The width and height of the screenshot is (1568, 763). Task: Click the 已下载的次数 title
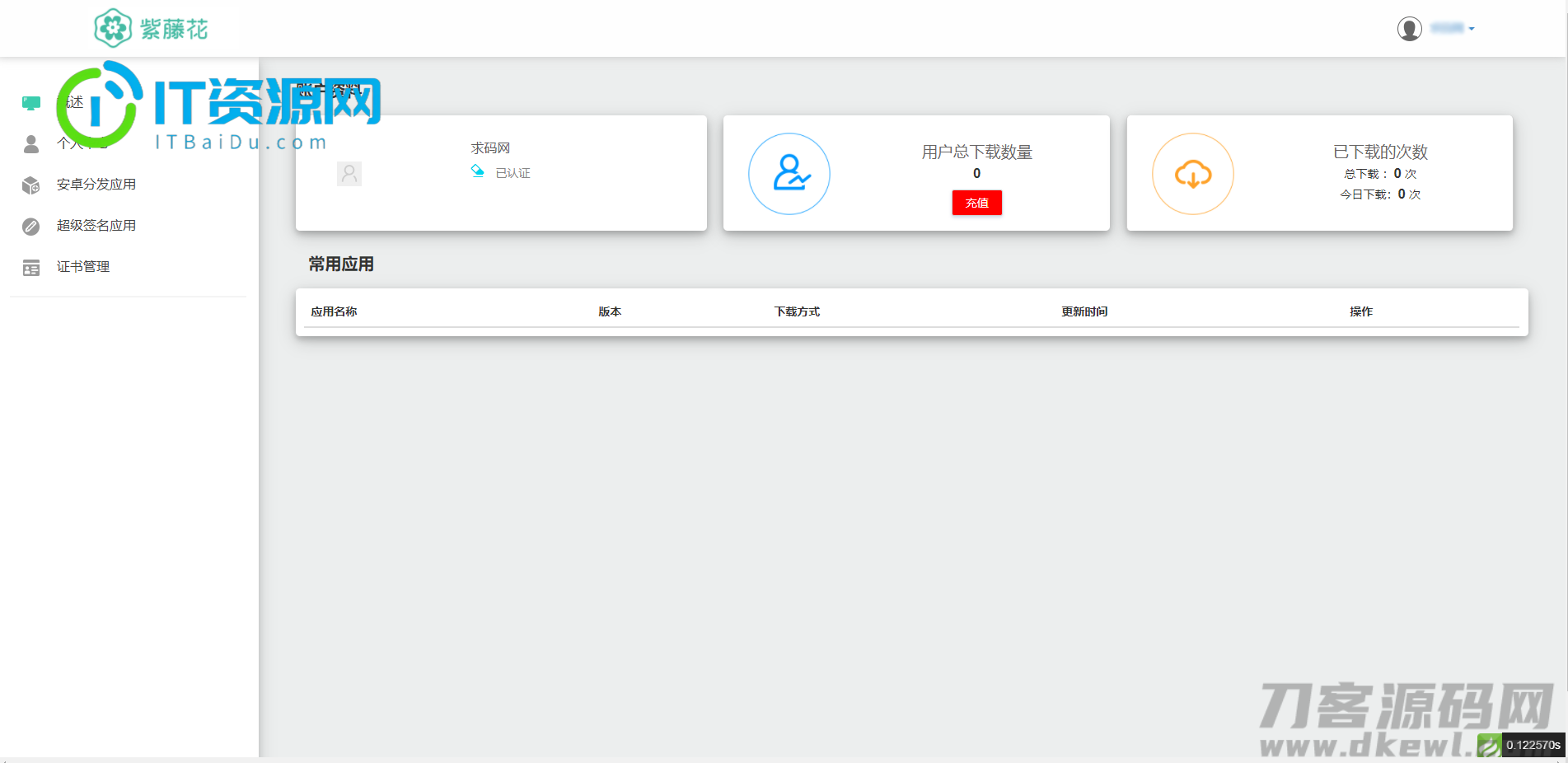click(1381, 152)
